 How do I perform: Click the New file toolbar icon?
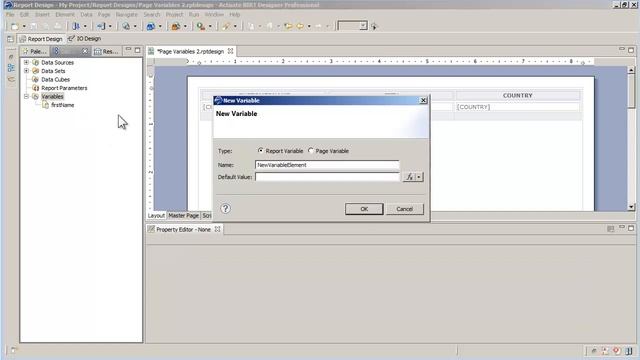14,26
